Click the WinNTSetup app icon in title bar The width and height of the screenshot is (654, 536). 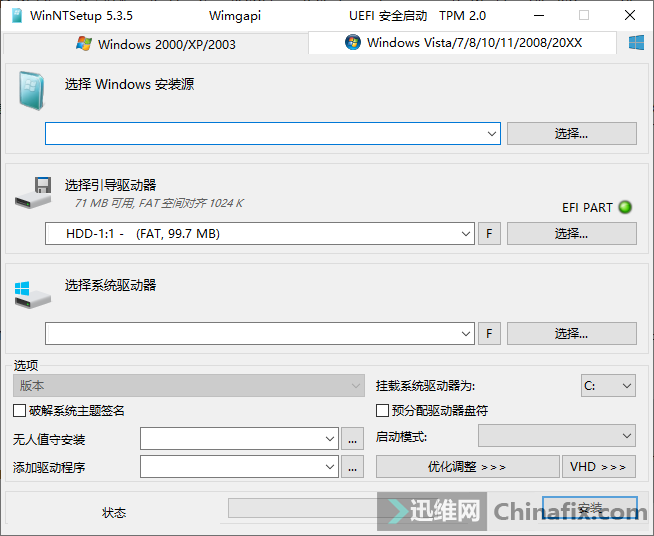(x=17, y=15)
